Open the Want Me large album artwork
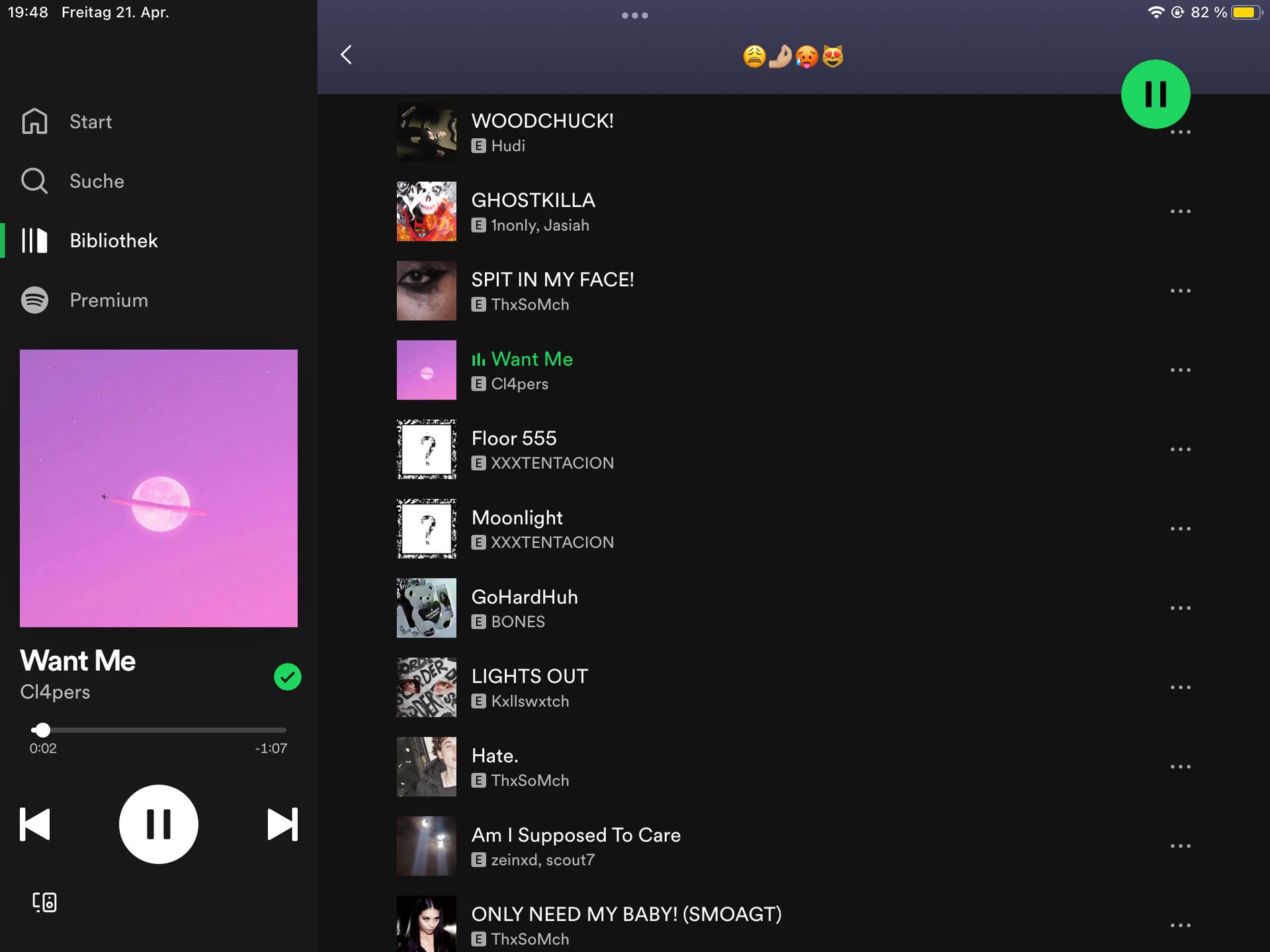This screenshot has width=1270, height=952. [159, 488]
